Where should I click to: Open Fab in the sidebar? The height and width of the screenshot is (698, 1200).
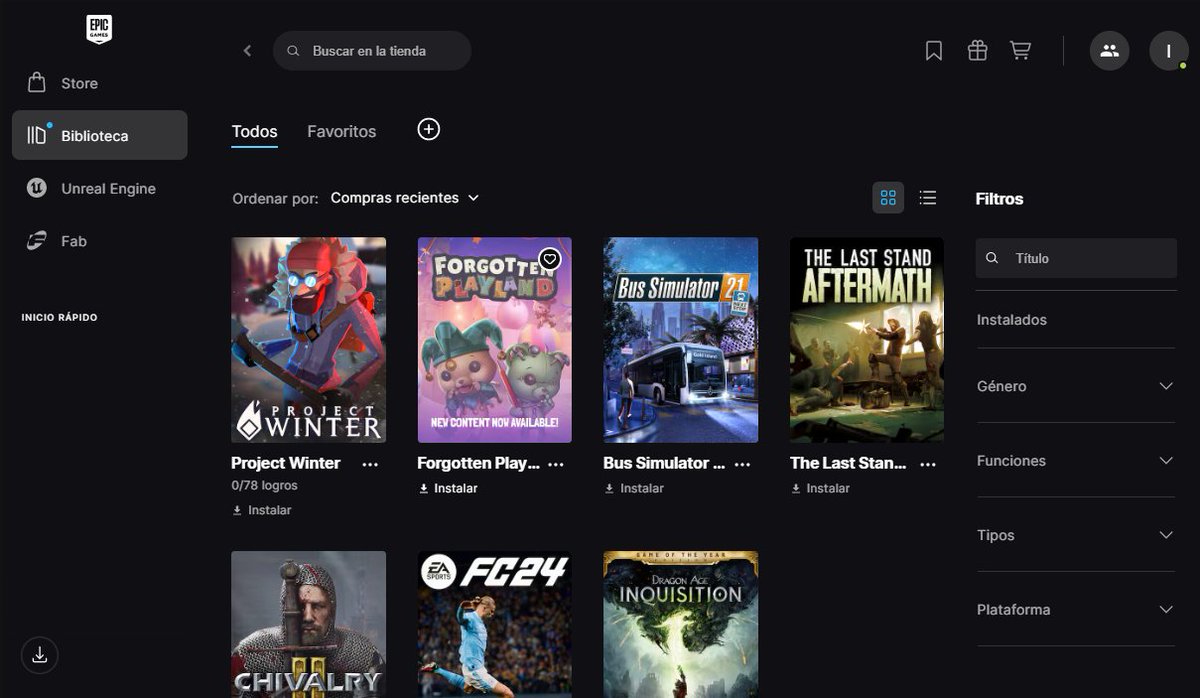click(x=99, y=241)
